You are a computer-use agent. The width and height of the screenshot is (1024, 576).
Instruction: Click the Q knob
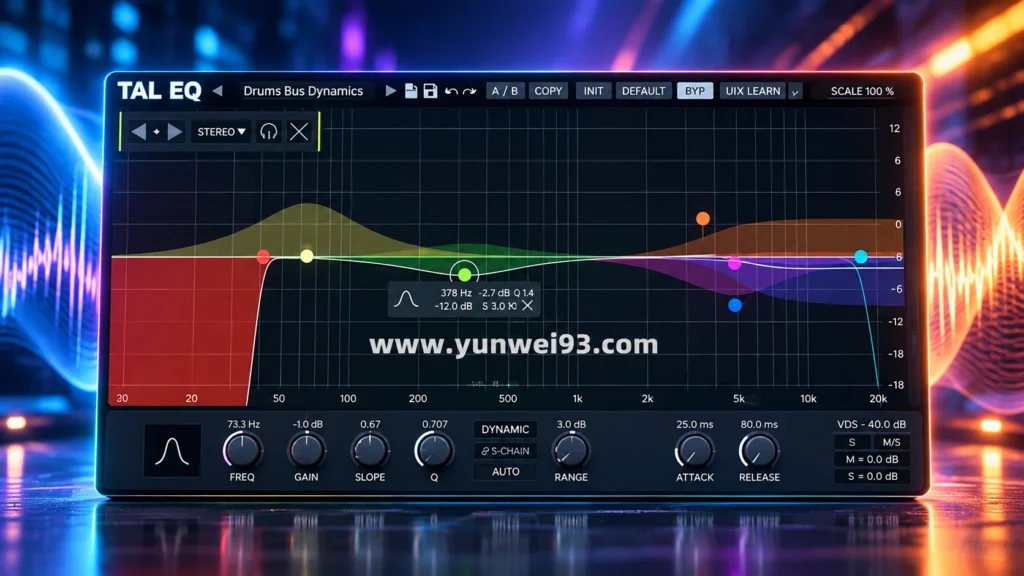click(x=434, y=450)
